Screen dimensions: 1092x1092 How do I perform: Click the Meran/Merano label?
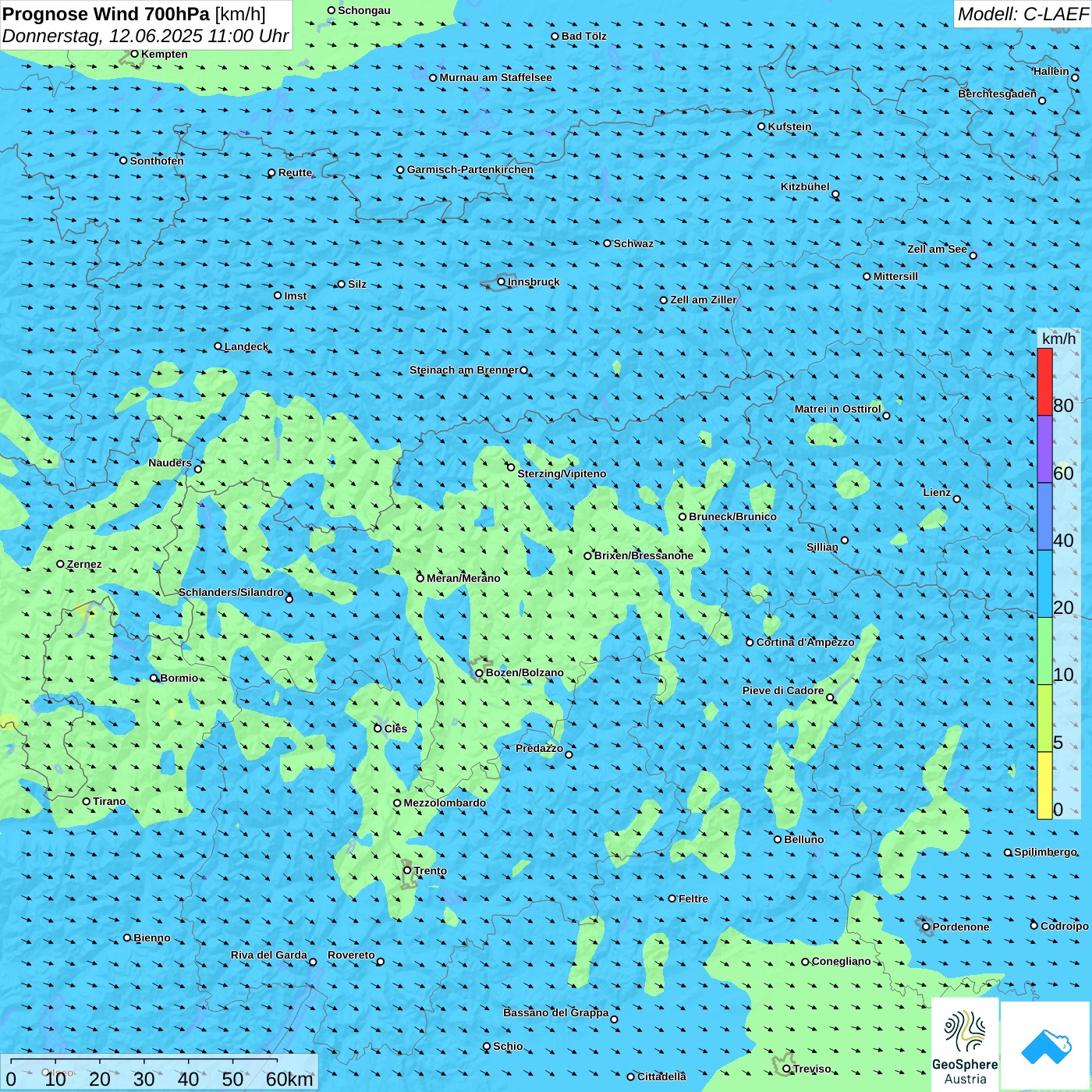(463, 578)
